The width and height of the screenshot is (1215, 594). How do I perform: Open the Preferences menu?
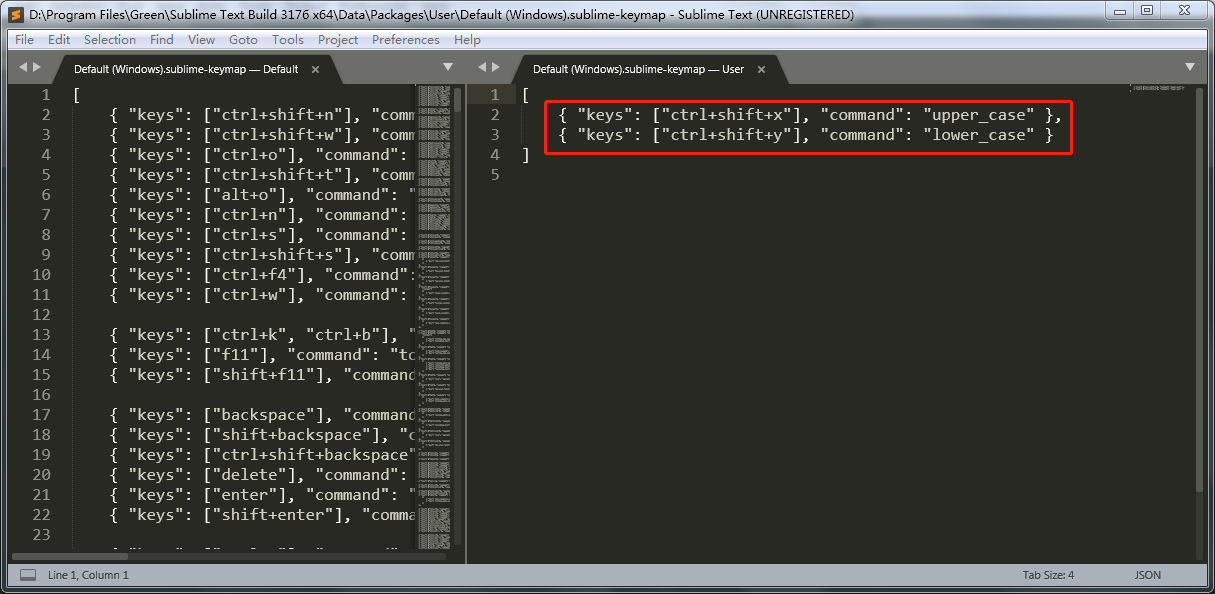point(405,39)
